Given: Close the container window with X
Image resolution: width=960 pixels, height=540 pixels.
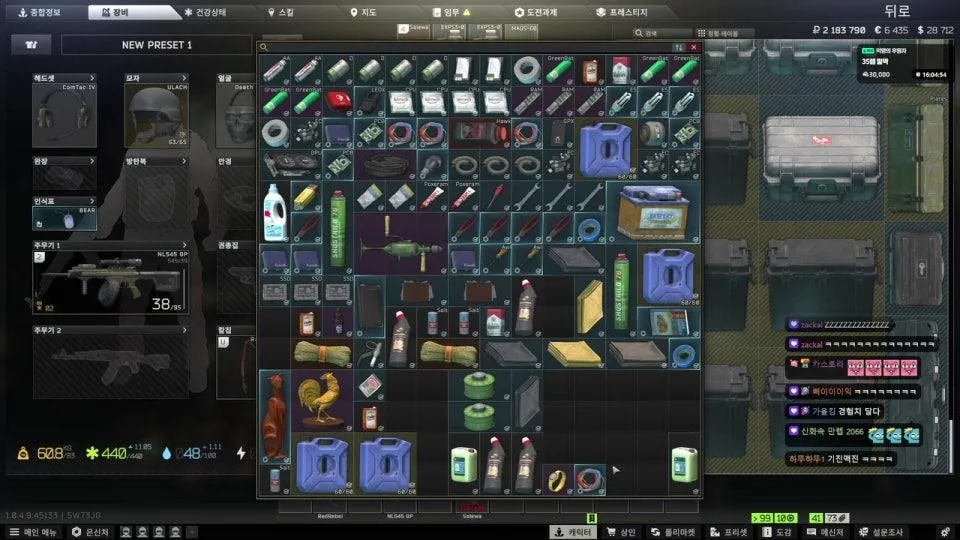Looking at the screenshot, I should click(x=694, y=47).
